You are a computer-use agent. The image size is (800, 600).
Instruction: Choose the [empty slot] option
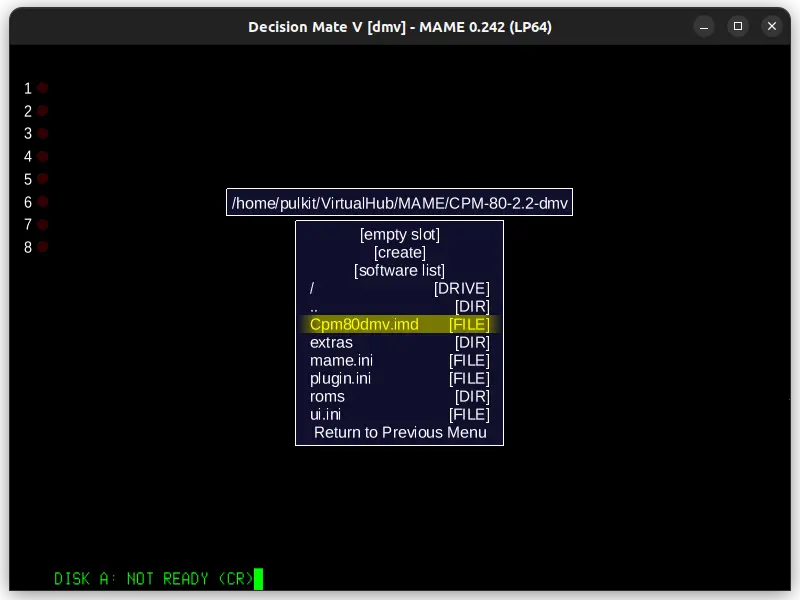[399, 234]
